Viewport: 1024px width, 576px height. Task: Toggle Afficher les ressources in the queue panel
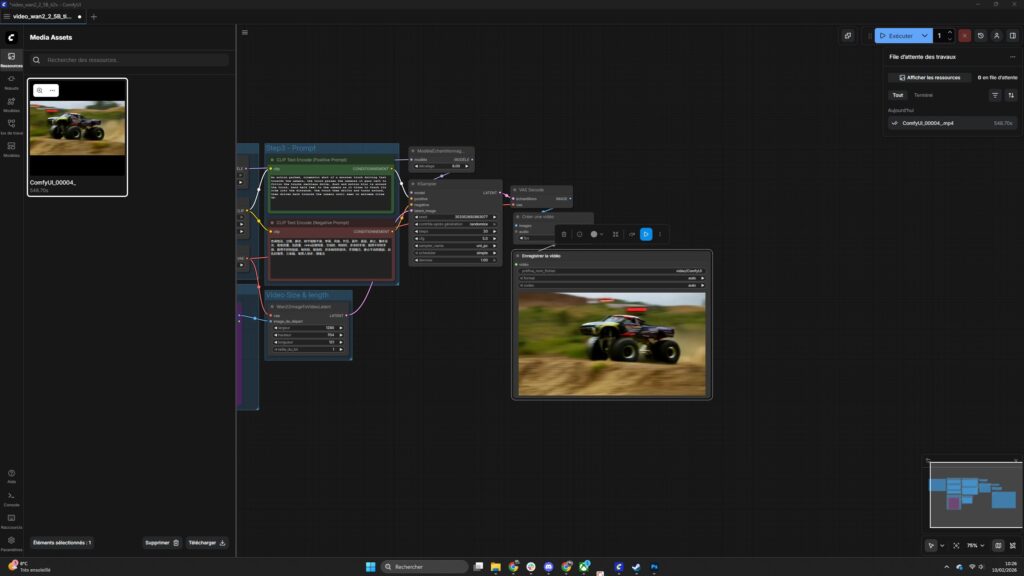[930, 78]
